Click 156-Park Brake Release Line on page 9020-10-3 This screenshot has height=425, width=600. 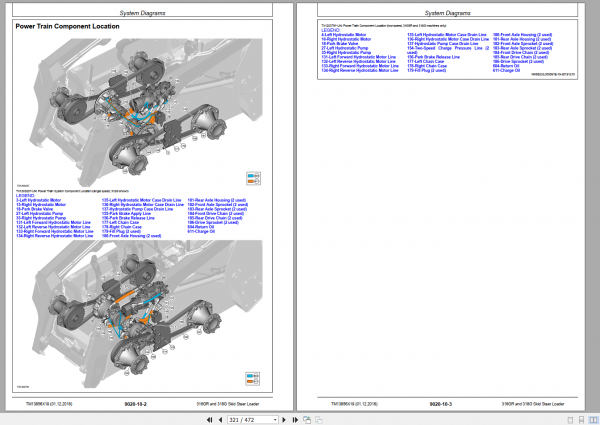434,57
